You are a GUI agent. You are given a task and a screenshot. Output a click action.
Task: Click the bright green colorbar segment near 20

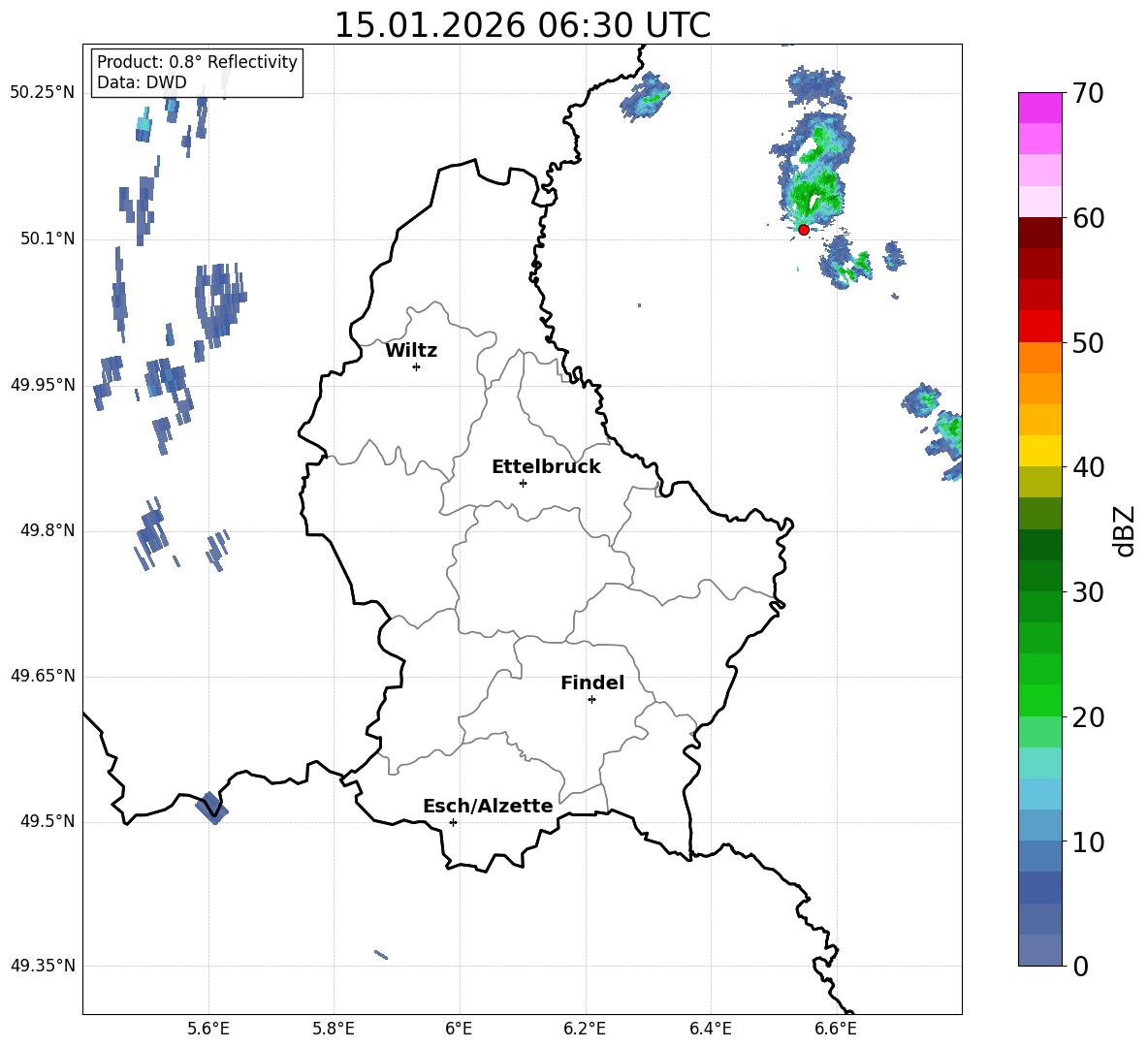pos(1039,700)
